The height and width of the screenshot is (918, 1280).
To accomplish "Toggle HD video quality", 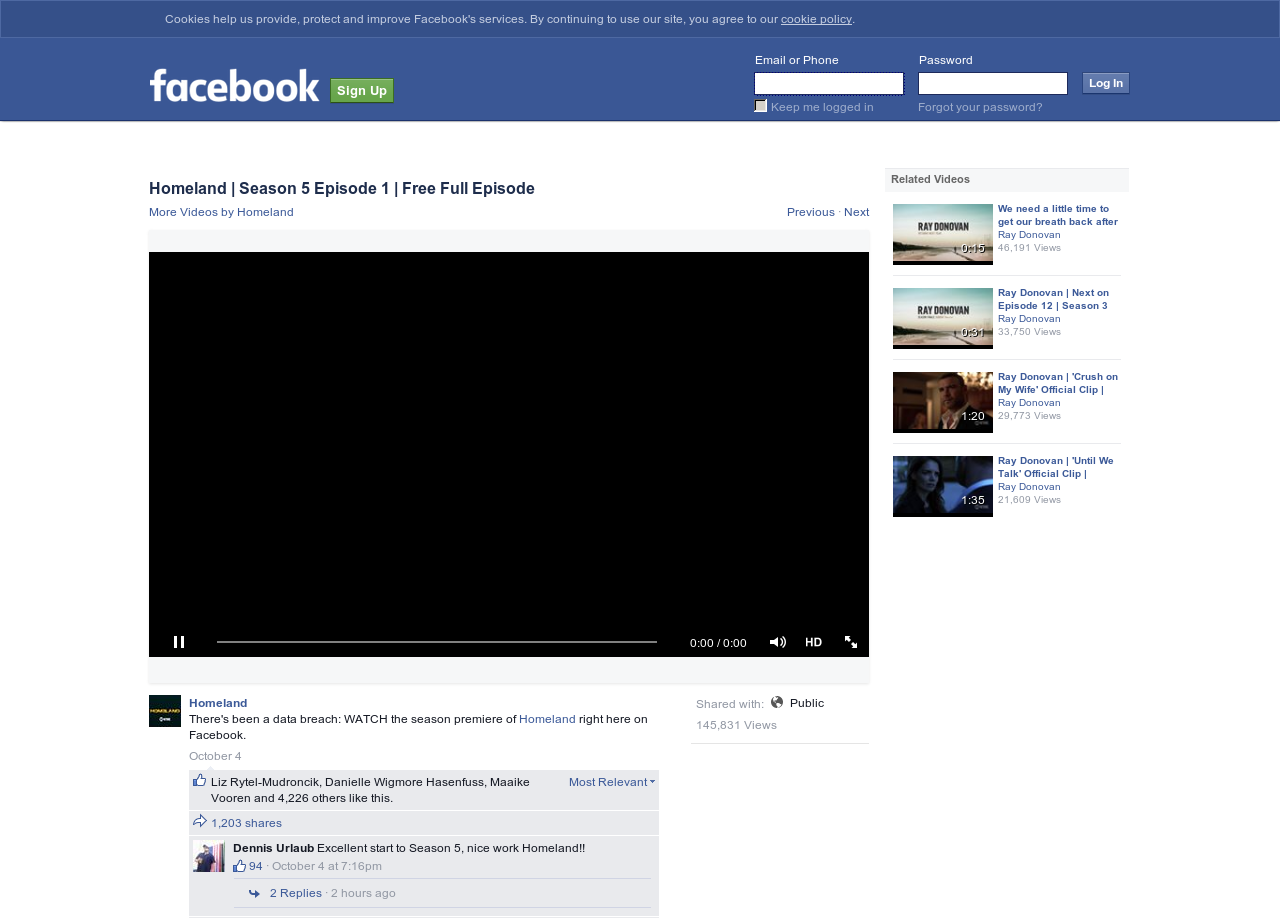I will 814,642.
